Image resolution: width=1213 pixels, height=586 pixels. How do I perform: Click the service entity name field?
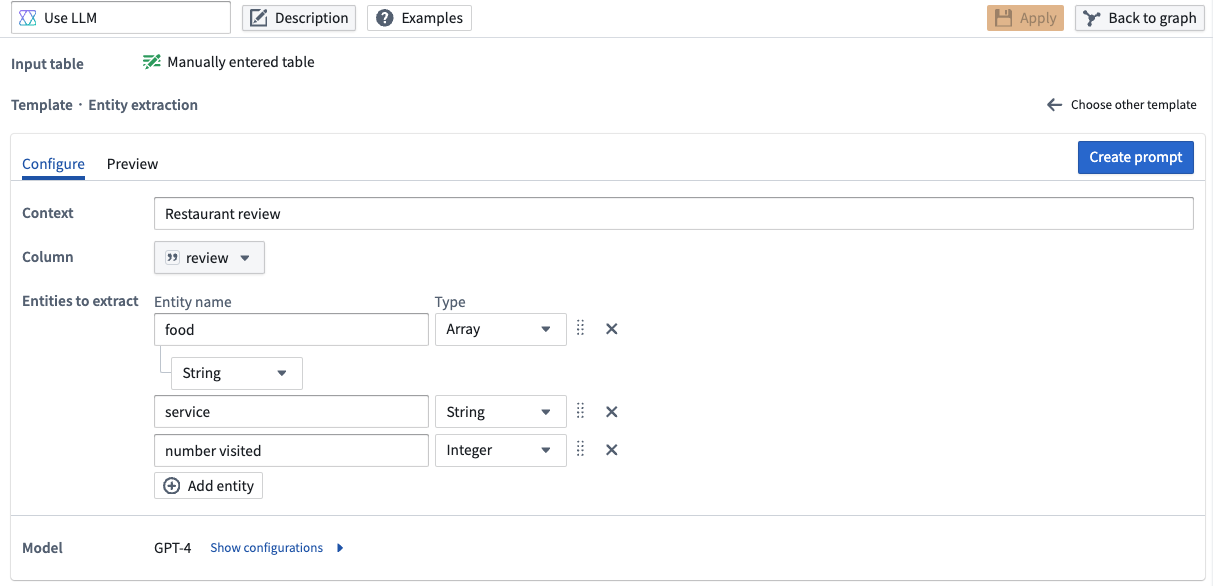[x=291, y=412]
